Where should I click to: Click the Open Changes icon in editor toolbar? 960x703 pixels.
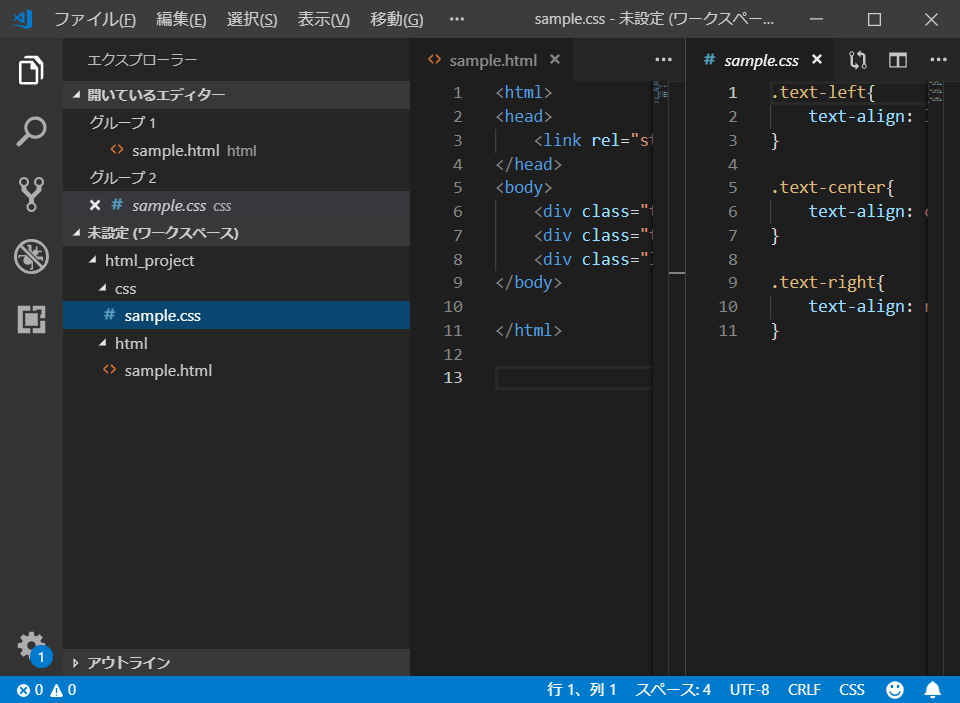(857, 60)
